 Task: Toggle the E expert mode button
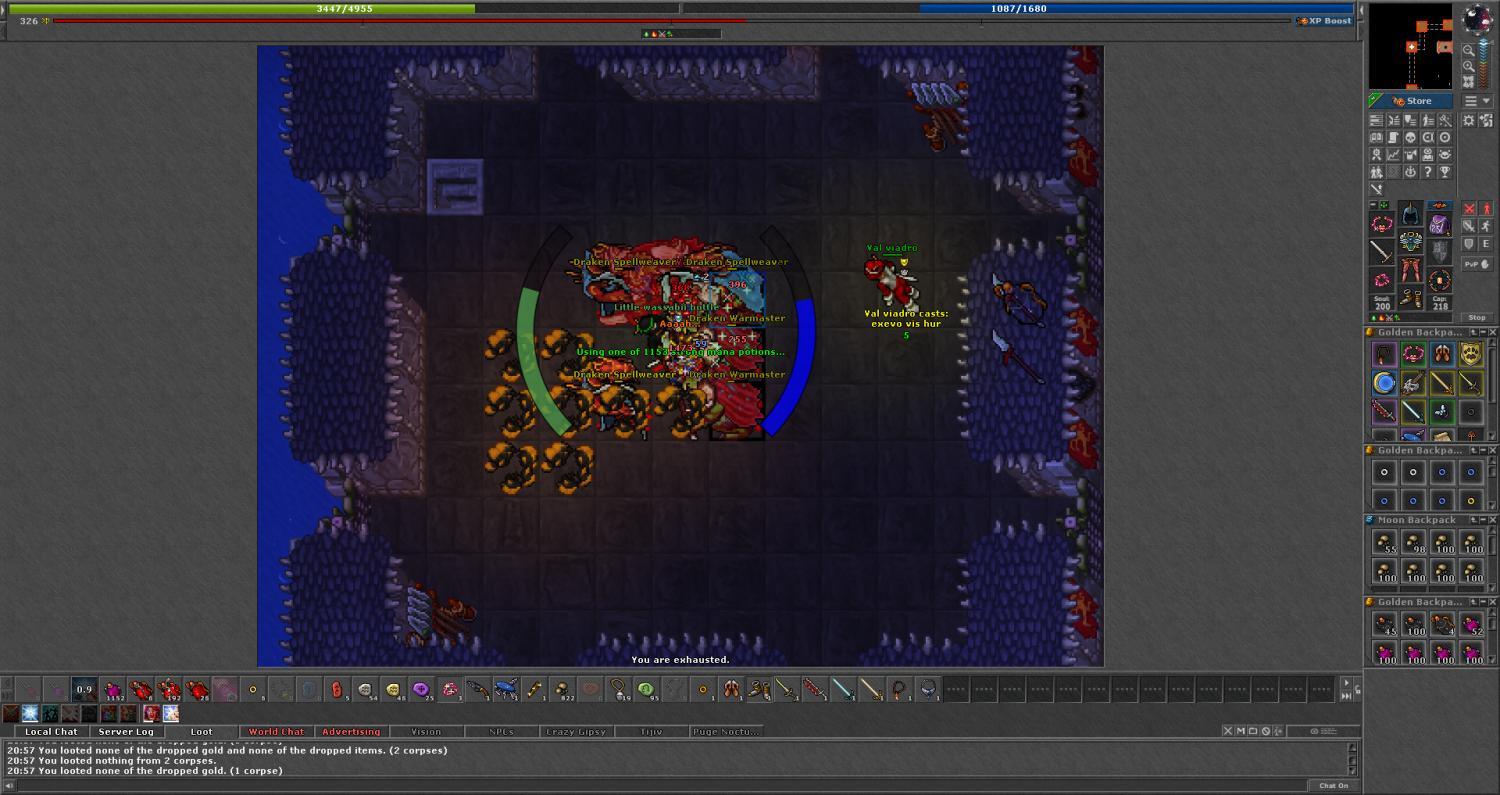click(x=1486, y=244)
